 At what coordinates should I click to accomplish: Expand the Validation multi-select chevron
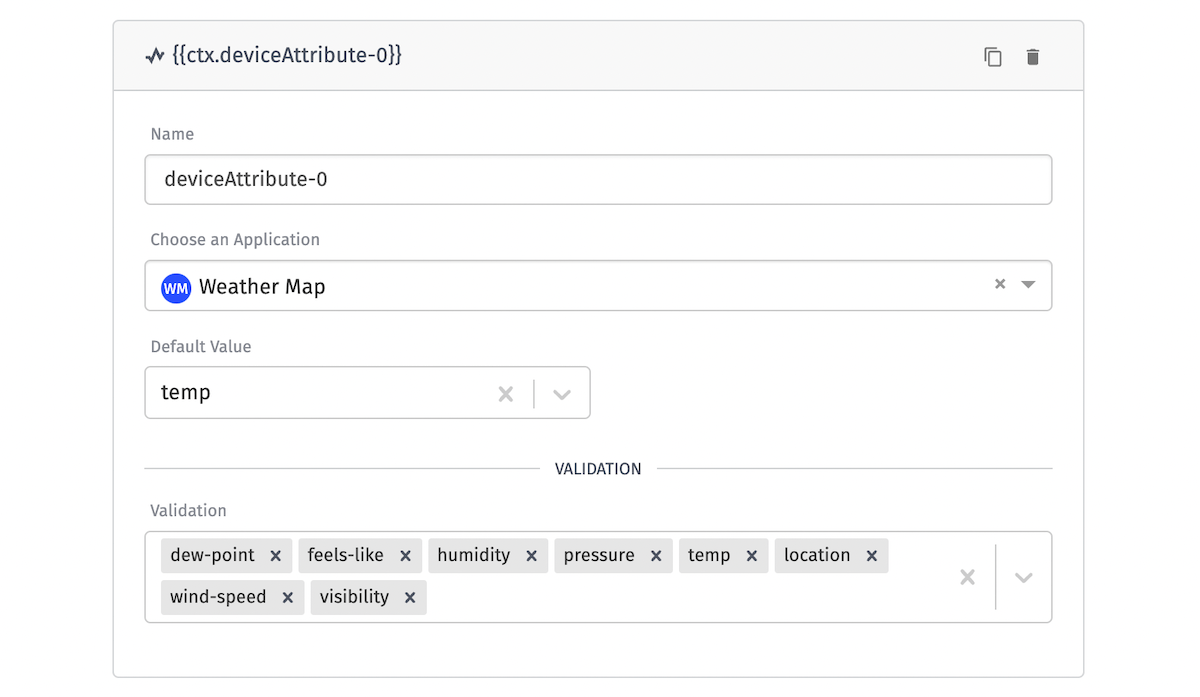(x=1023, y=577)
